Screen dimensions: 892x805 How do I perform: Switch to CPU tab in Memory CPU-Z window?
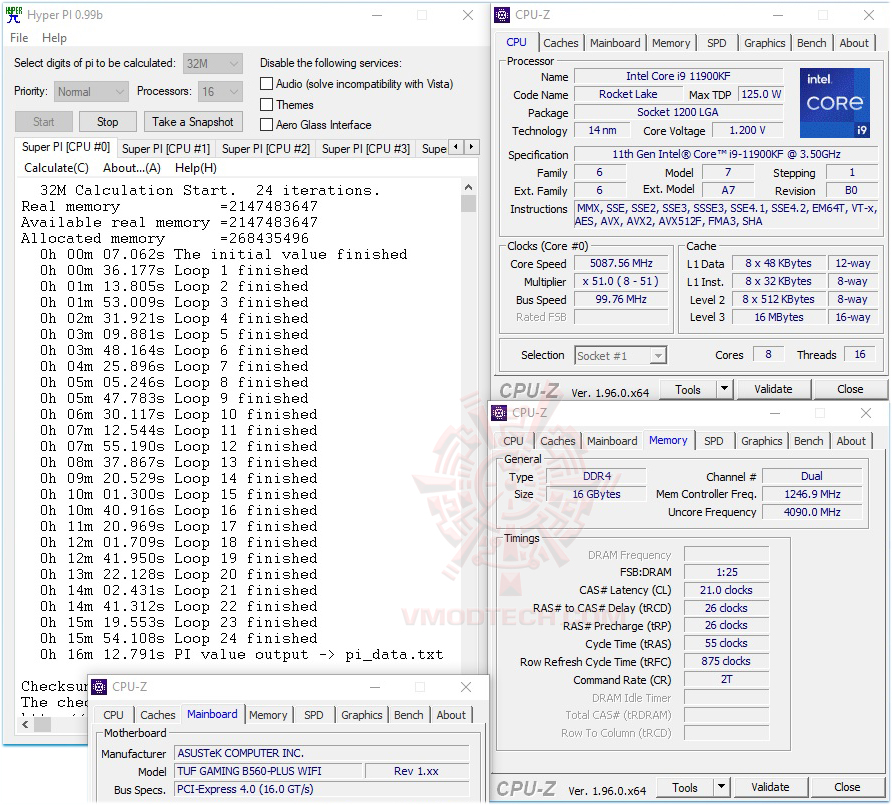point(513,441)
